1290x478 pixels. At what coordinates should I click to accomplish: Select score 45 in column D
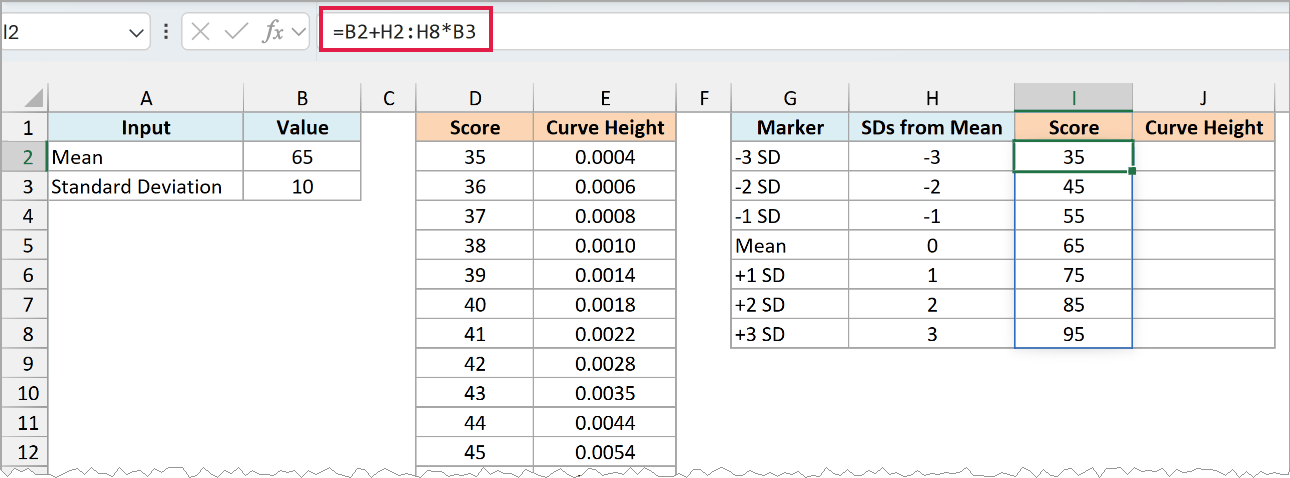coord(475,452)
